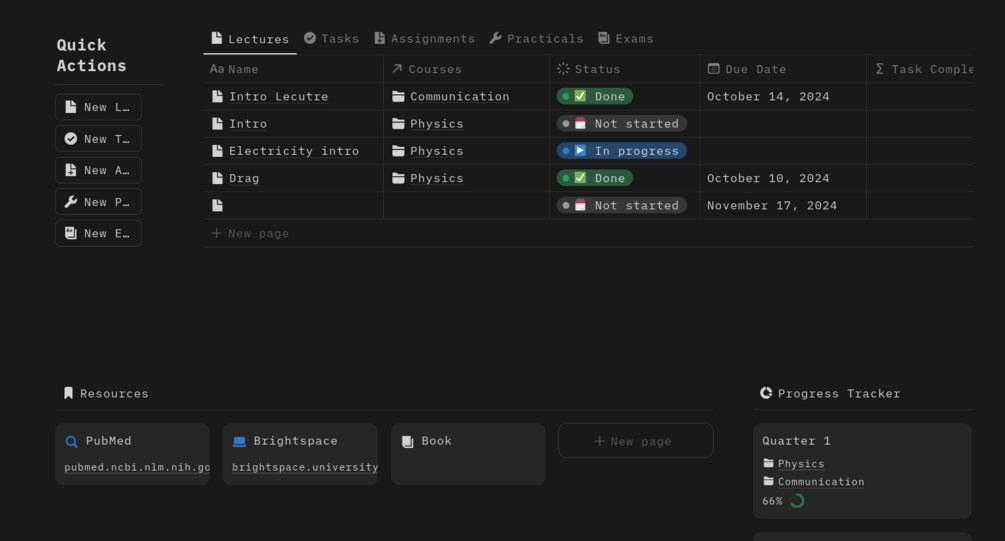Switch to the Exams tab
This screenshot has width=1005, height=541.
[x=625, y=38]
